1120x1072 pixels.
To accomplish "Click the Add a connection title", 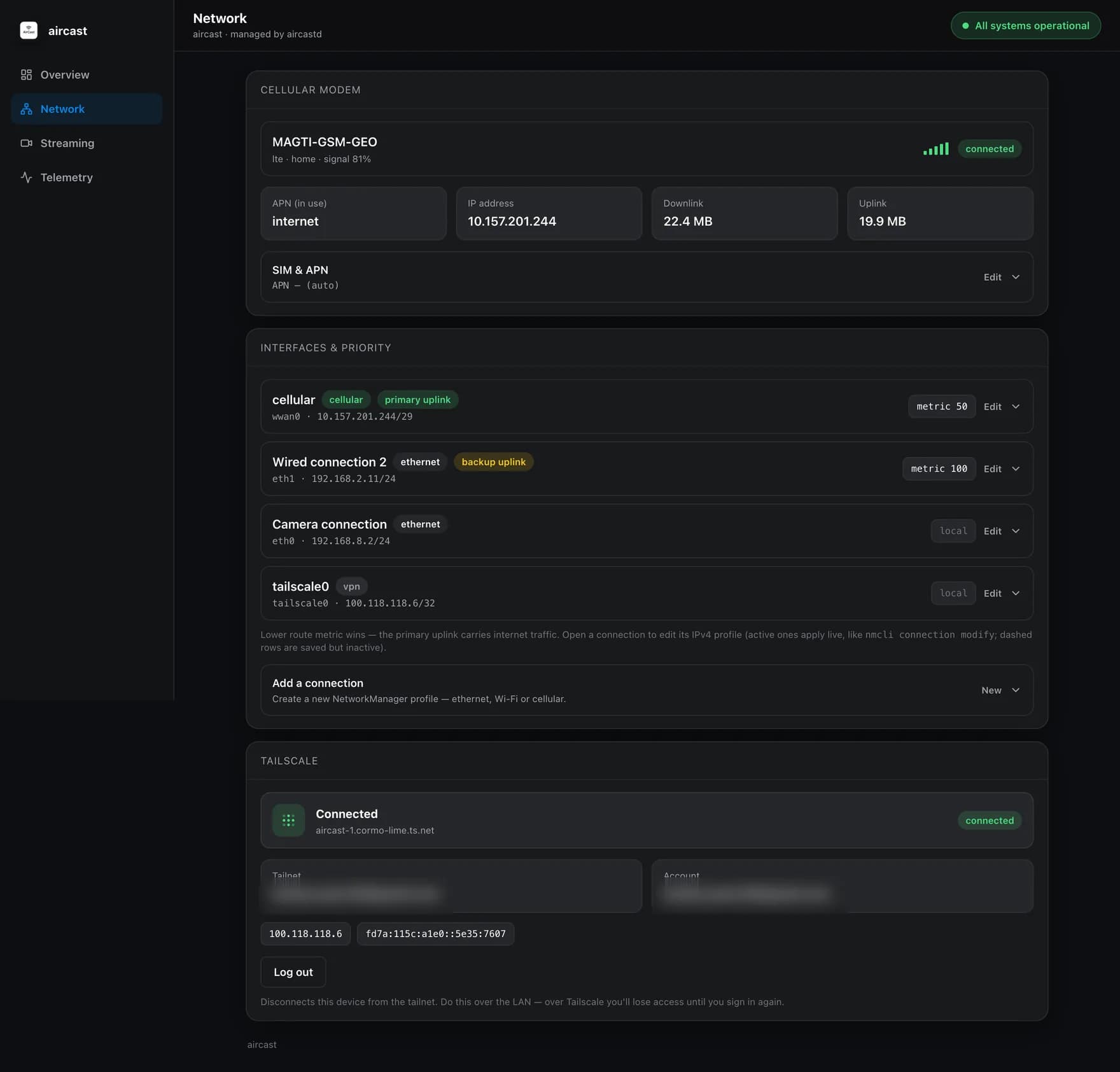I will click(318, 683).
